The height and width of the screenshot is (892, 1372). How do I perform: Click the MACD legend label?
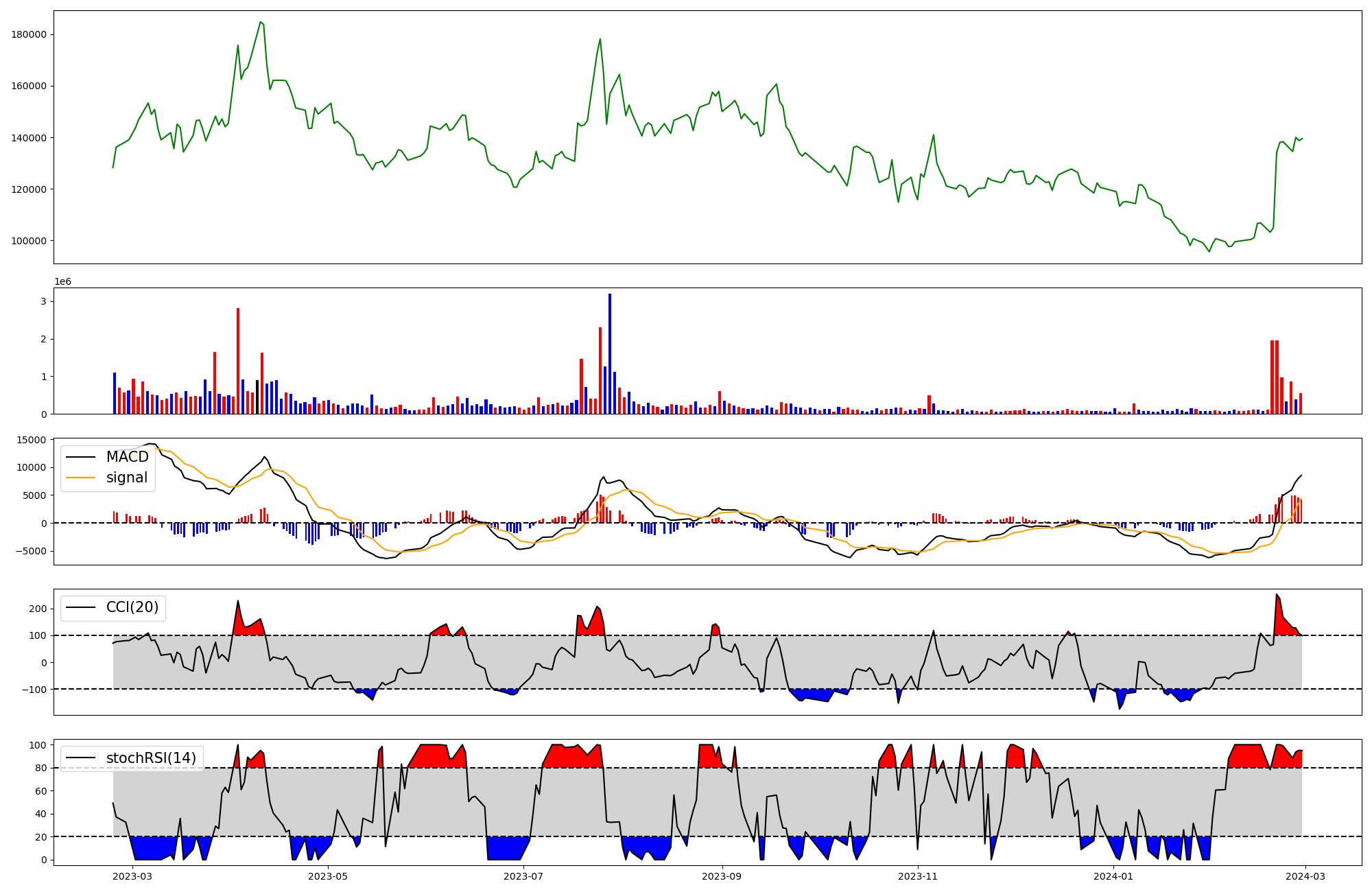[x=127, y=457]
